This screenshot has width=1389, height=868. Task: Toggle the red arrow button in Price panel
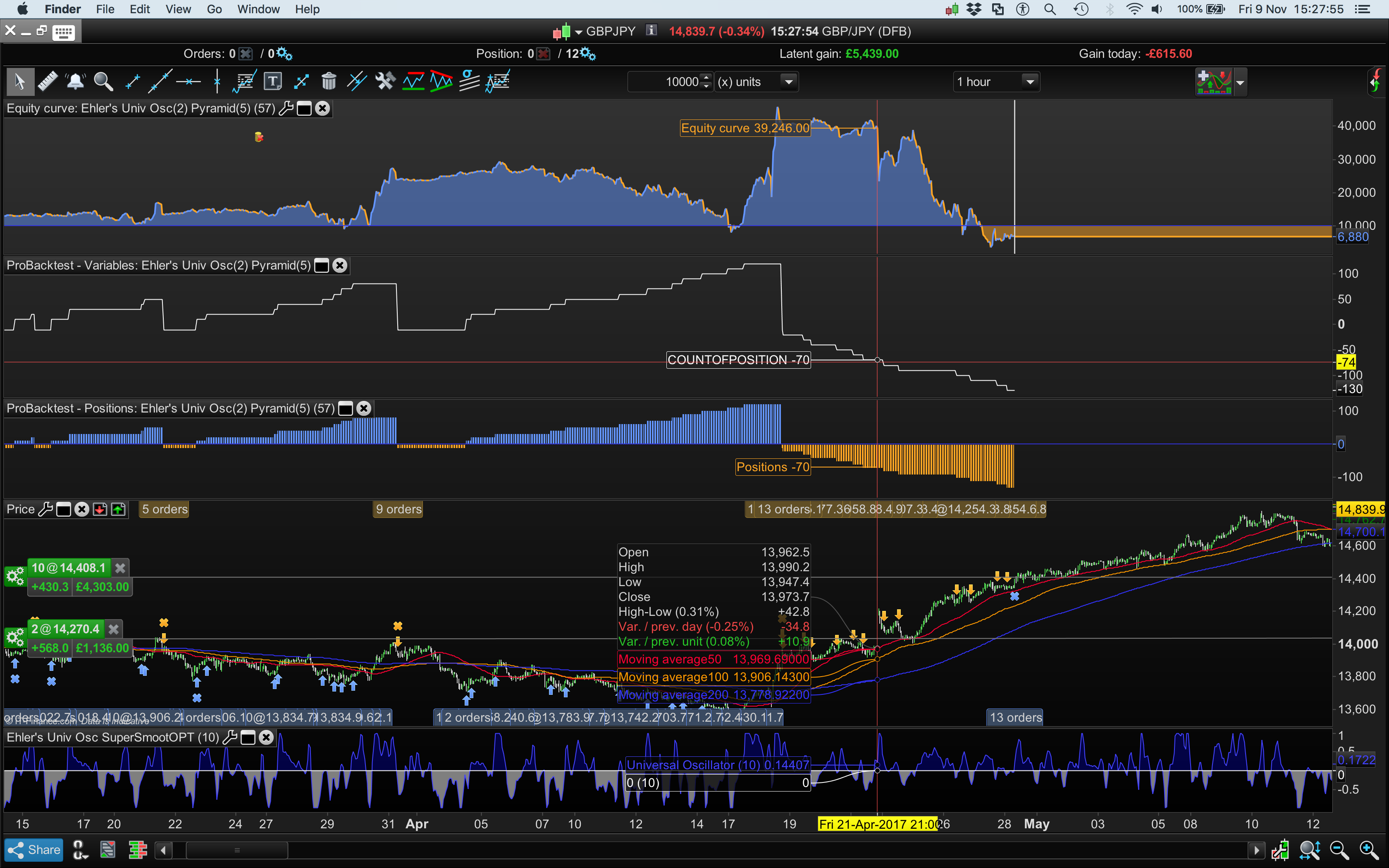pos(100,509)
